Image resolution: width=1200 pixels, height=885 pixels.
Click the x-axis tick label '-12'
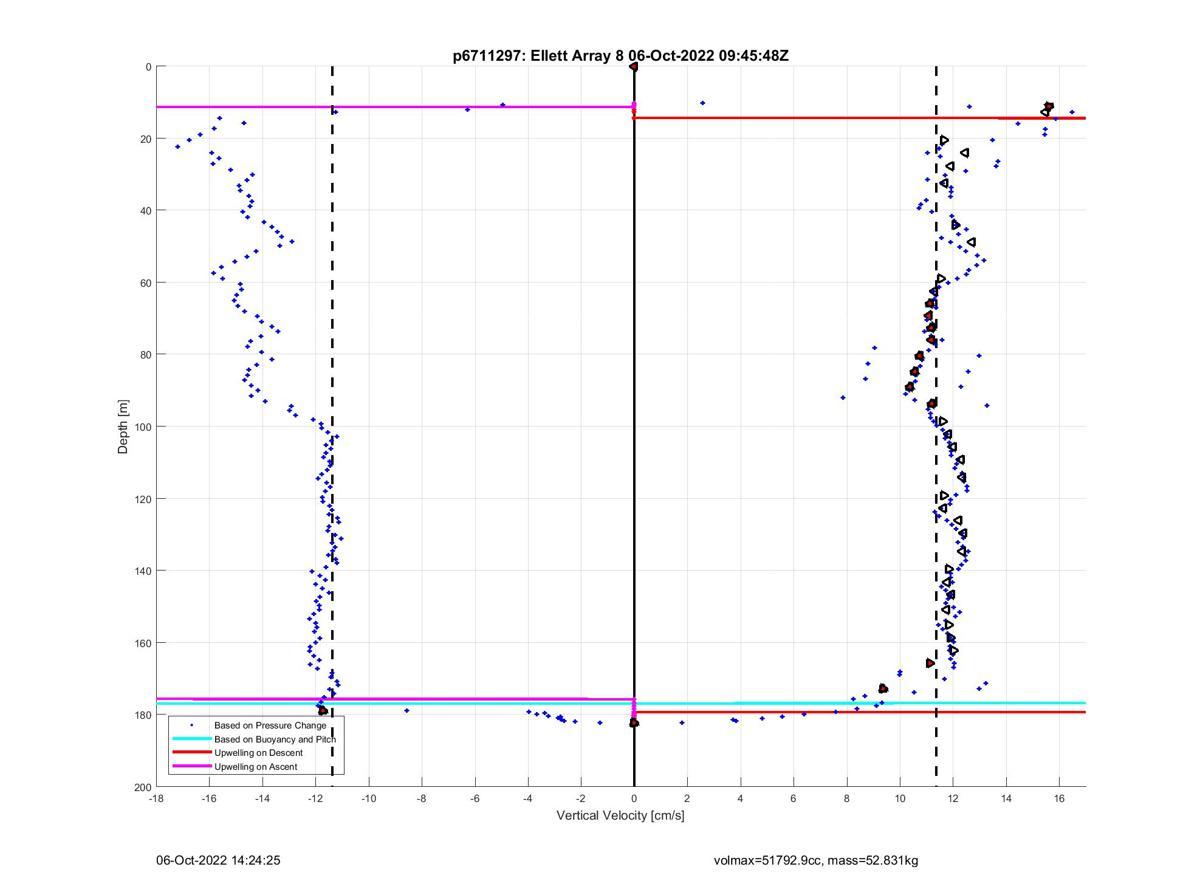[315, 798]
